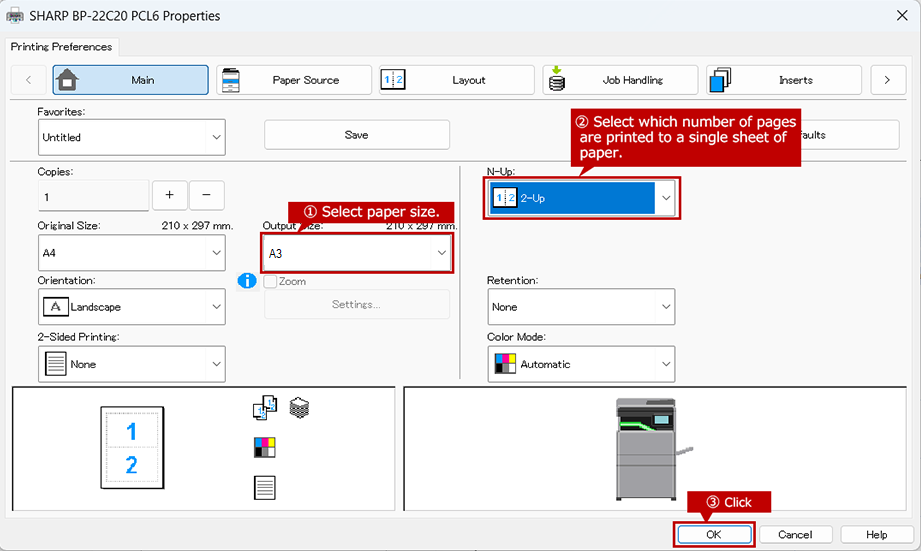921x551 pixels.
Task: Click the stacked paper icon in preview
Action: point(300,408)
